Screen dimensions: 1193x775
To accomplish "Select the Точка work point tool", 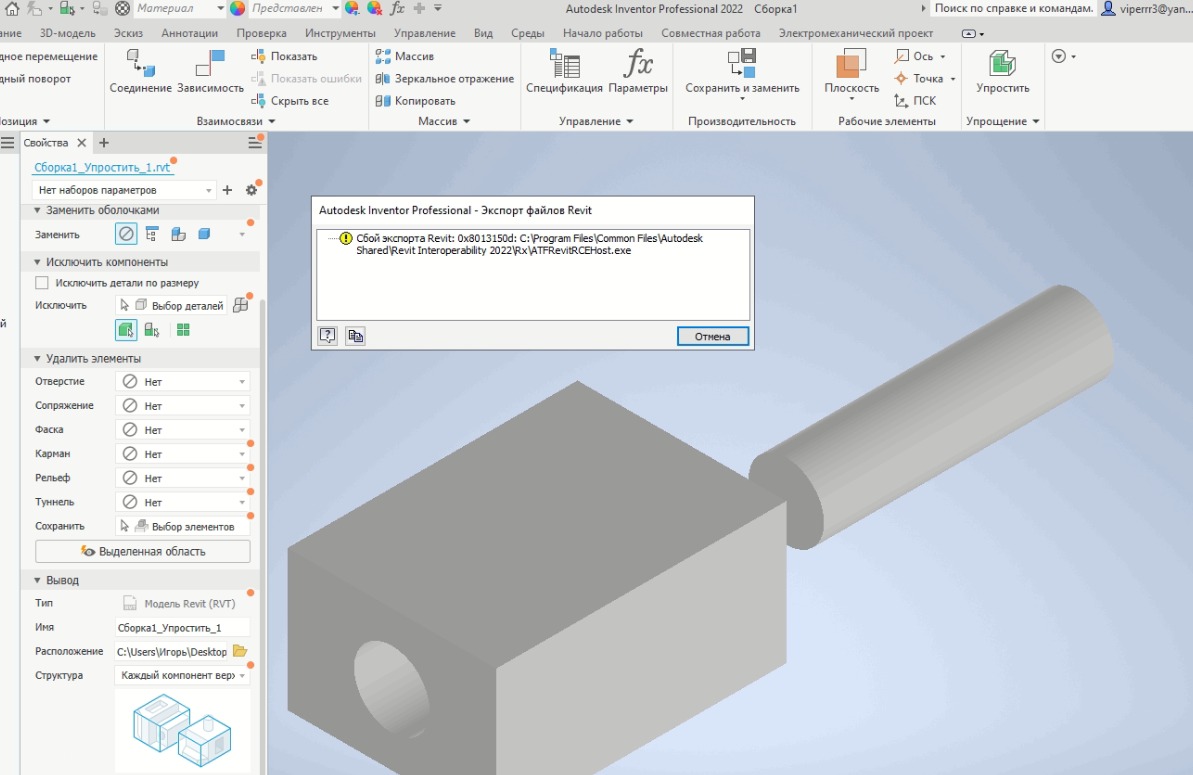I will click(x=918, y=78).
